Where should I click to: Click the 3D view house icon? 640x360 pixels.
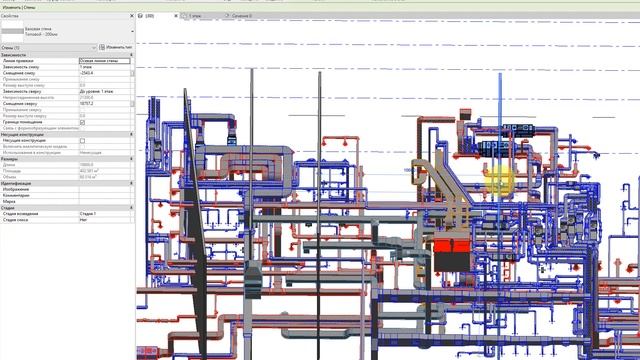(x=140, y=16)
